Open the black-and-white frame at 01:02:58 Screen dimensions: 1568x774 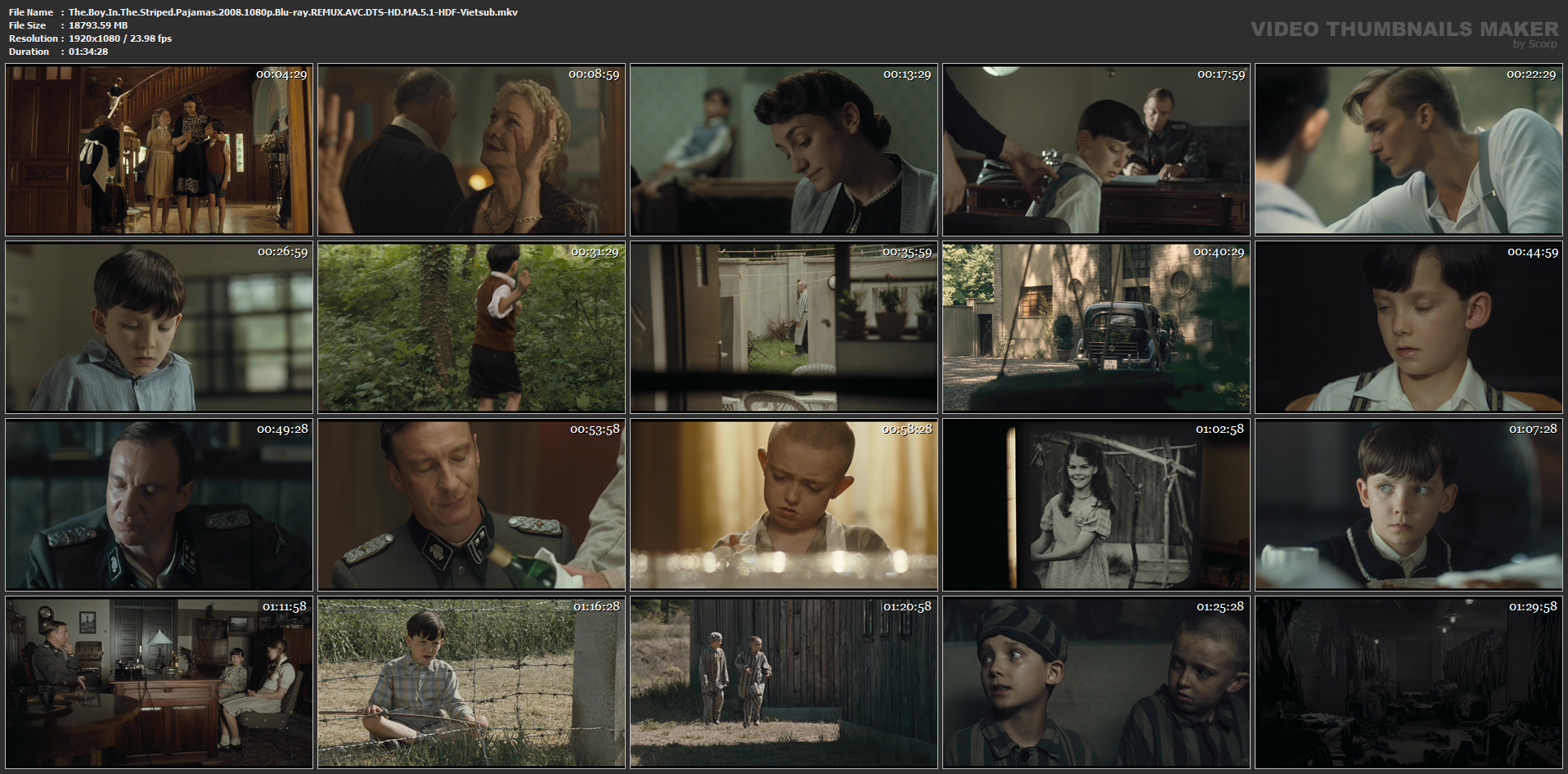tap(1096, 505)
